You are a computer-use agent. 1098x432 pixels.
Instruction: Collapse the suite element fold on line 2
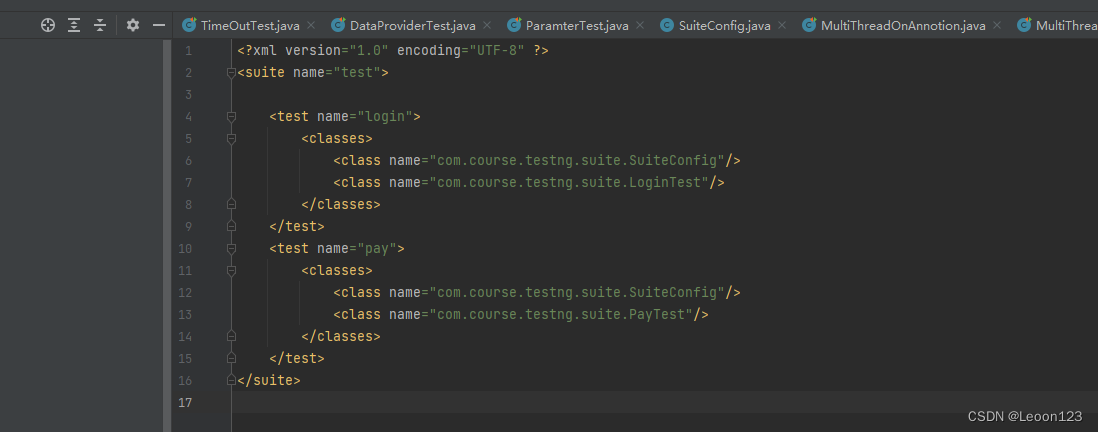coord(232,73)
